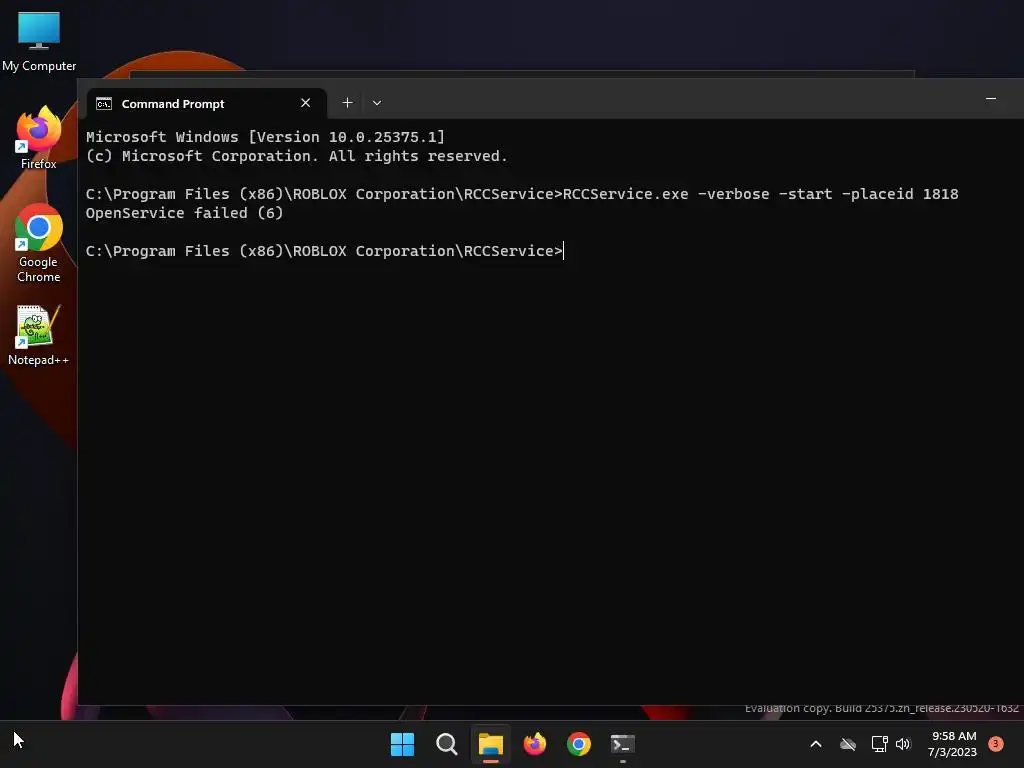This screenshot has width=1024, height=768.
Task: Click the 'Microsoft Windows [Version 10.0.25375.1]' line
Action: (265, 137)
